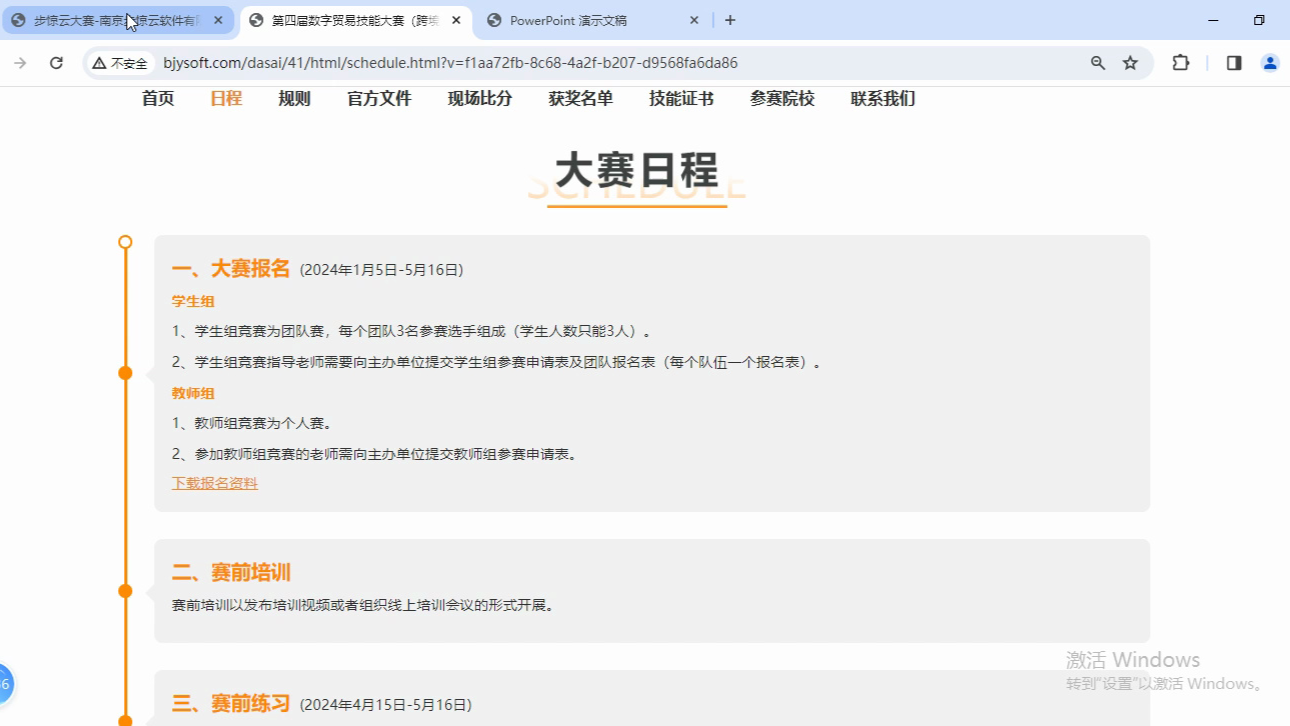Bookmark this page with the star icon
The image size is (1290, 726).
pos(1130,63)
